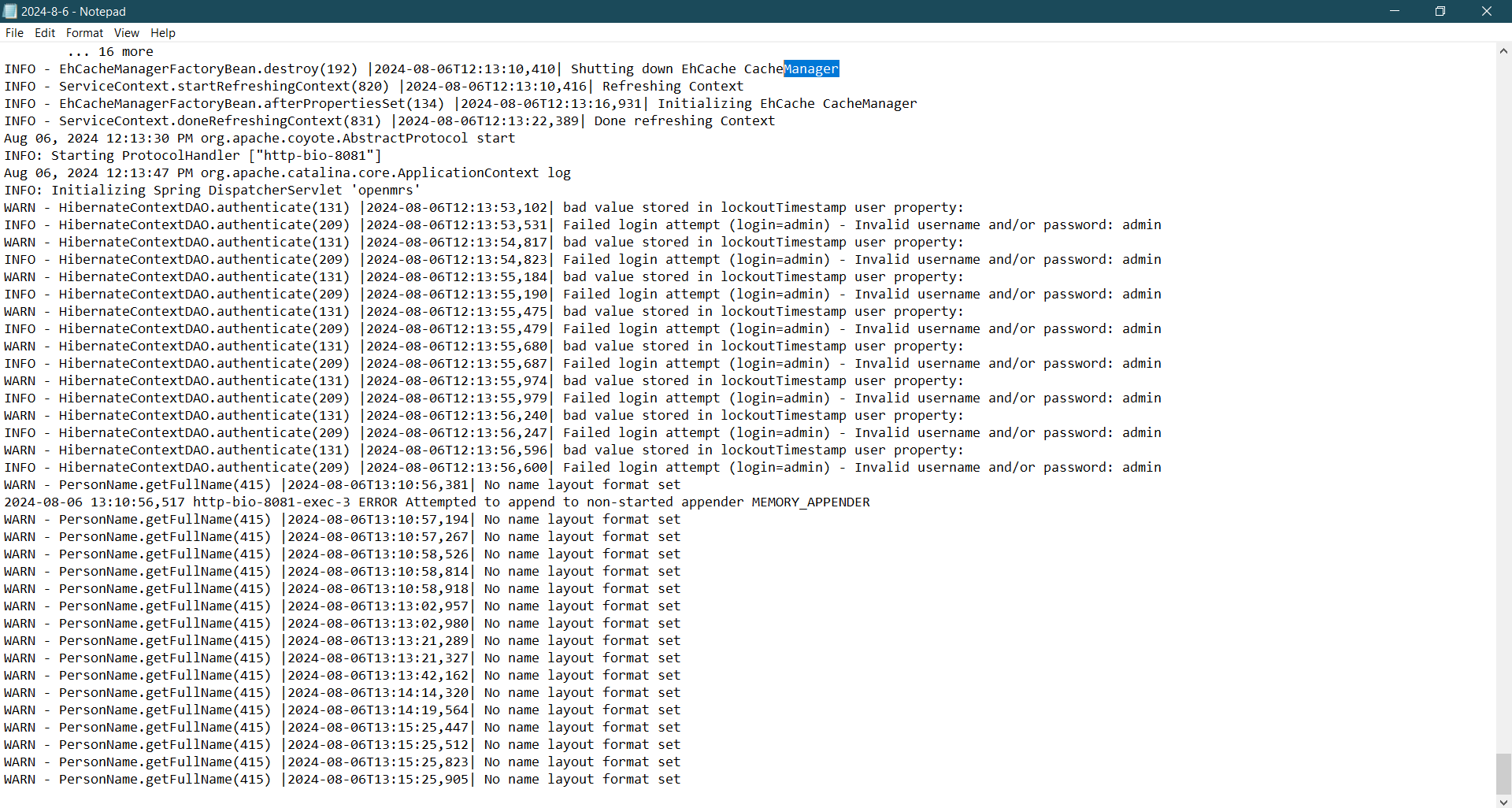1512x808 pixels.
Task: Click timestamp 2024-08-06T13:15:25,447
Action: pyautogui.click(x=378, y=728)
